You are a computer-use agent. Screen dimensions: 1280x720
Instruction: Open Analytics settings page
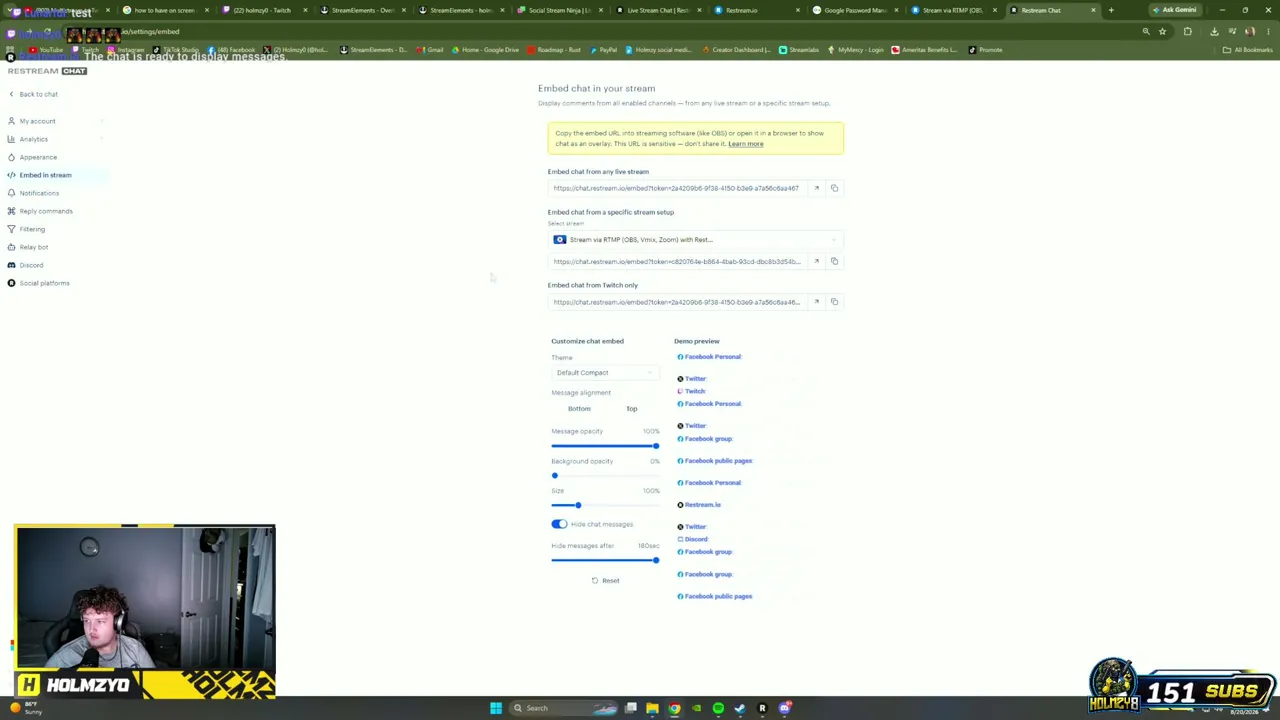pyautogui.click(x=33, y=139)
